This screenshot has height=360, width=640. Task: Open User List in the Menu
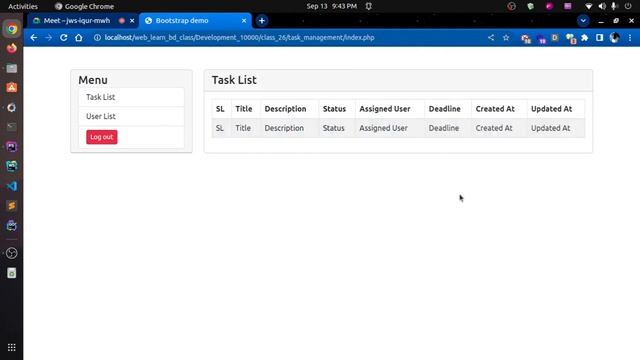pyautogui.click(x=131, y=116)
